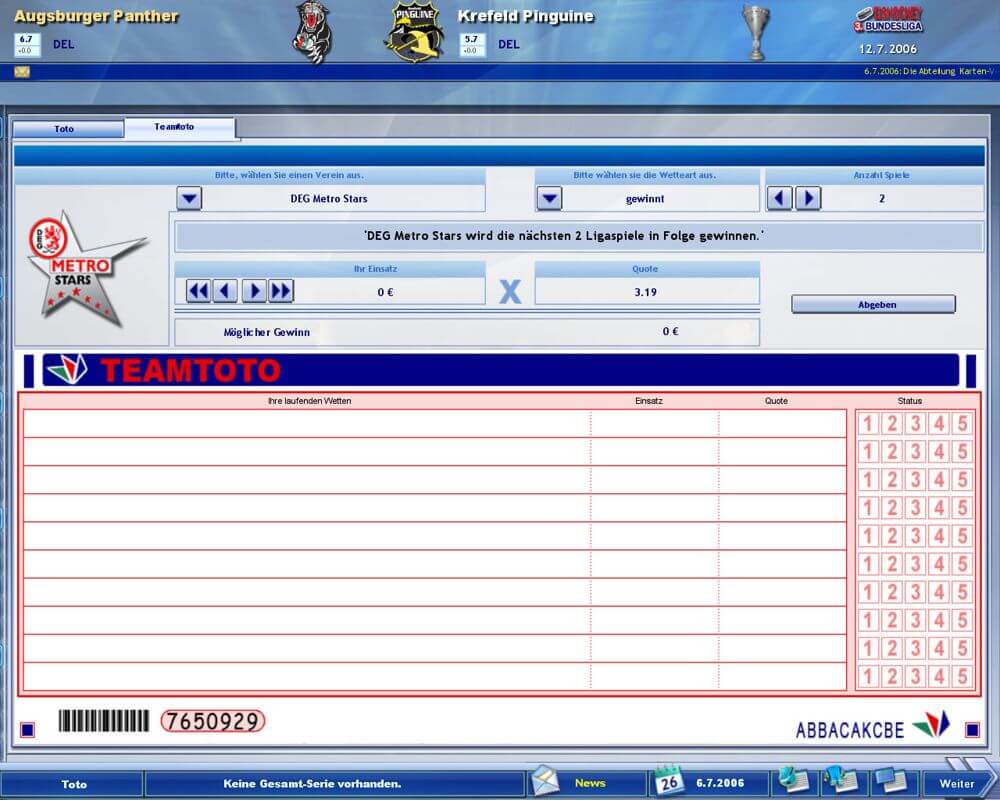Screen dimensions: 1000x800
Task: Click the Anzahl Spiele value 2
Action: pos(882,199)
